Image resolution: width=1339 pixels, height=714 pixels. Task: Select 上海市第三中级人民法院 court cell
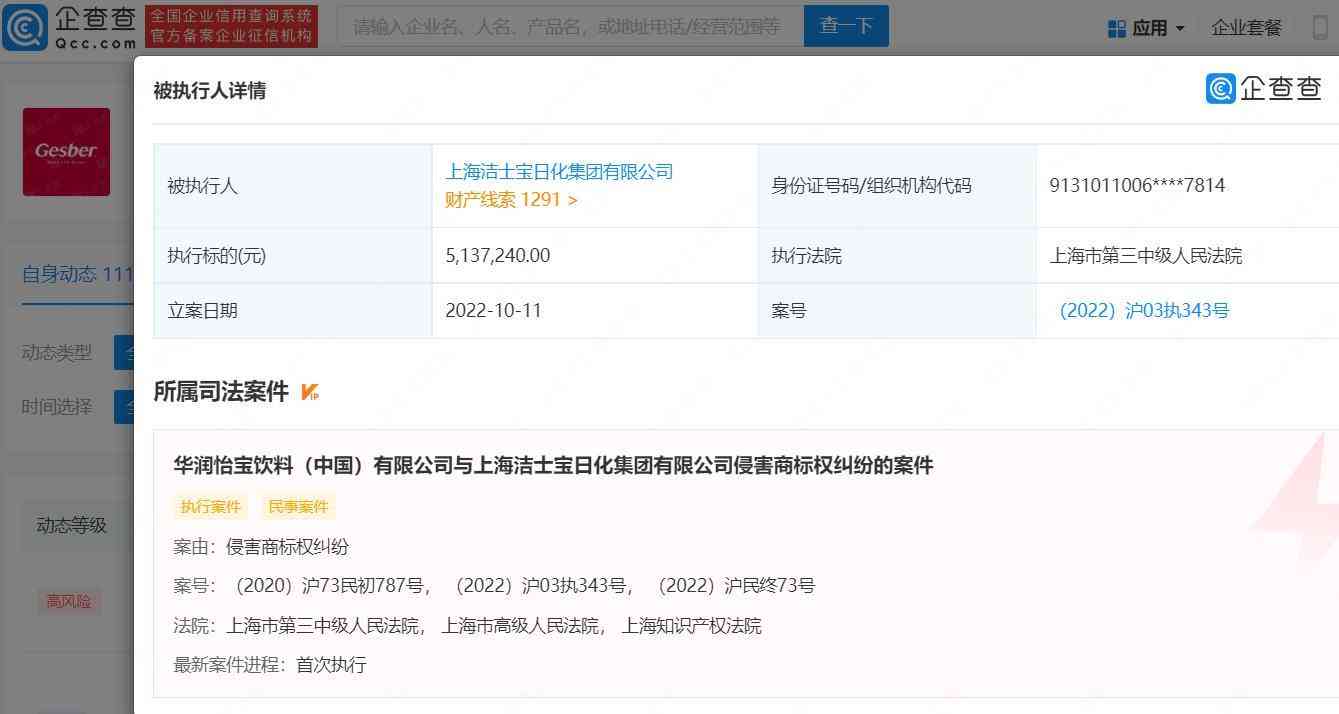1146,256
